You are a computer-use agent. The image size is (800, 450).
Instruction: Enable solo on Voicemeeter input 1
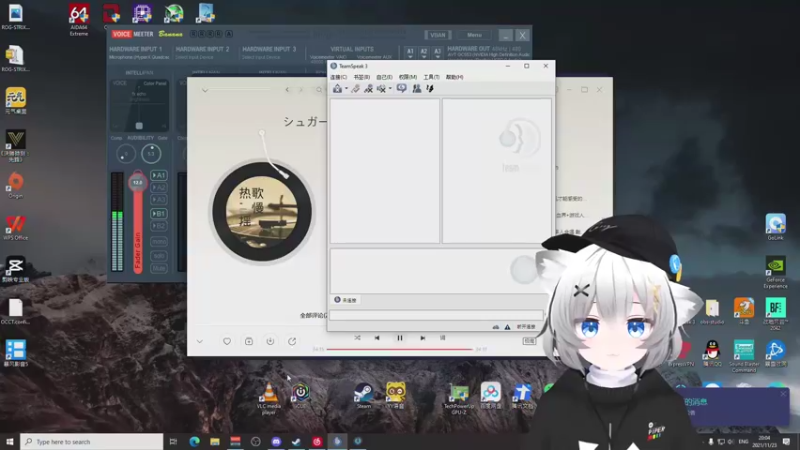coord(159,256)
